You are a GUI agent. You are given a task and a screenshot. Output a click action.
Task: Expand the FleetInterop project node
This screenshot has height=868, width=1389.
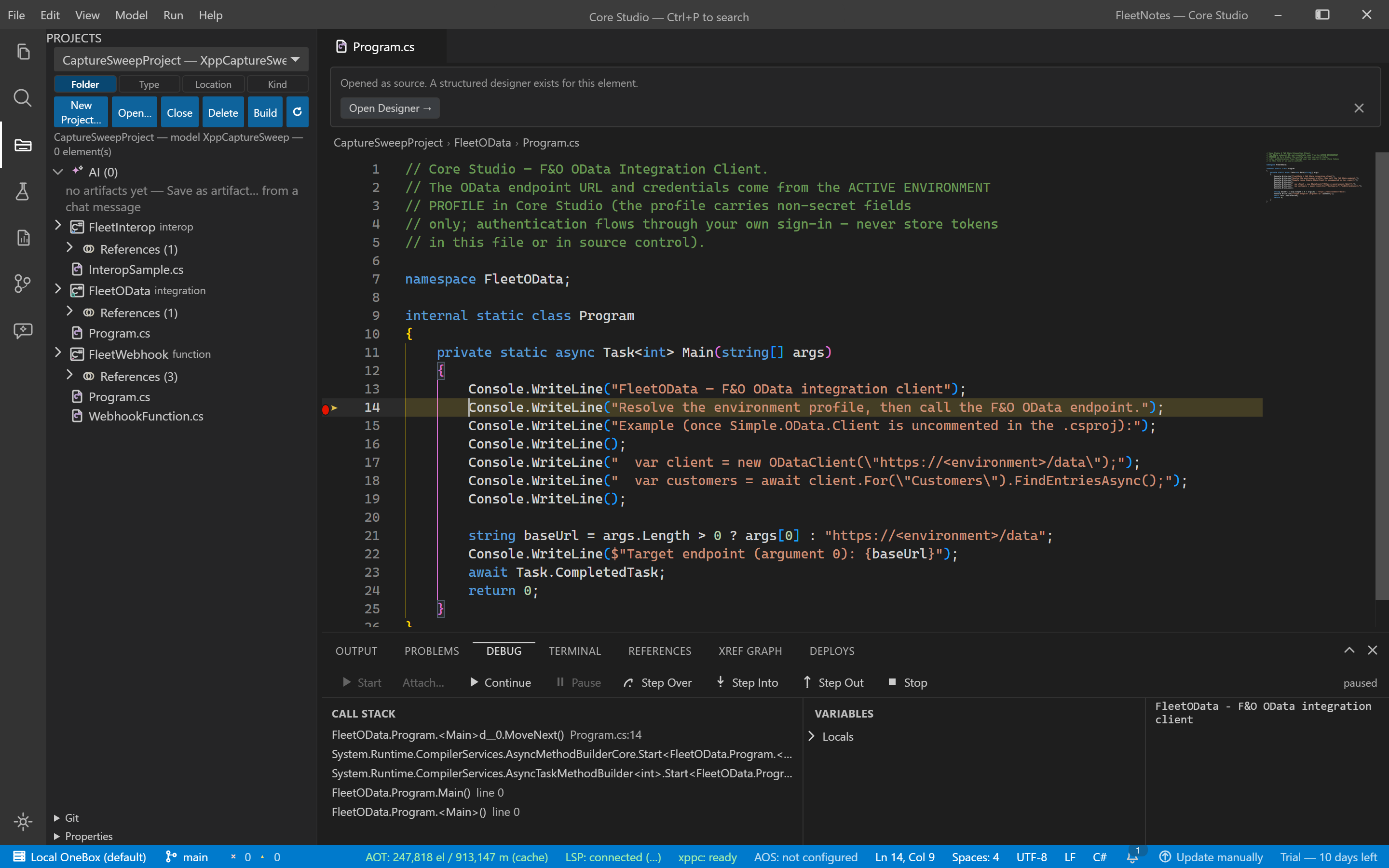58,226
